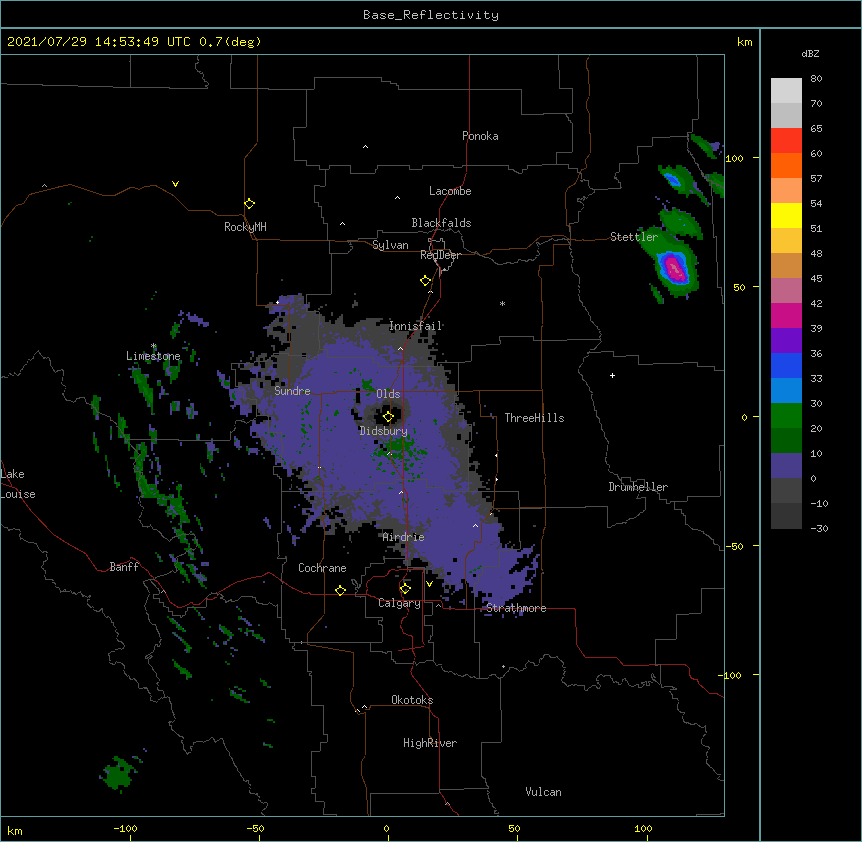Click the Drumheller city label
Image resolution: width=862 pixels, height=842 pixels.
click(x=638, y=487)
